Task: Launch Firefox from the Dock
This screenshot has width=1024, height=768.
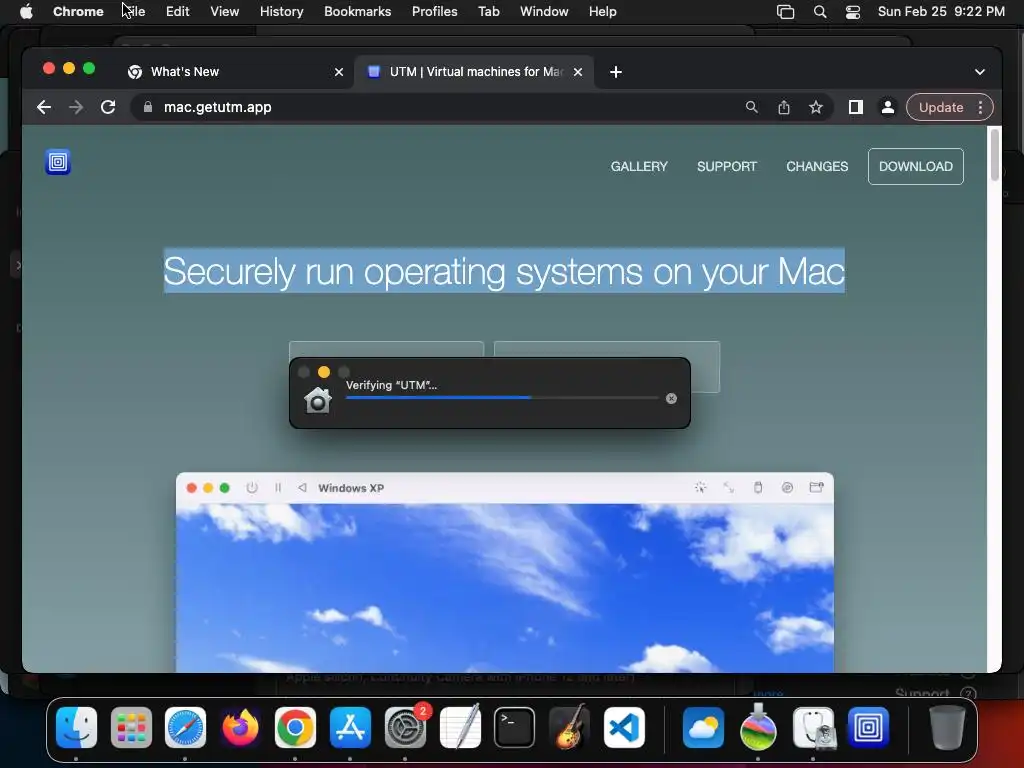Action: coord(240,727)
